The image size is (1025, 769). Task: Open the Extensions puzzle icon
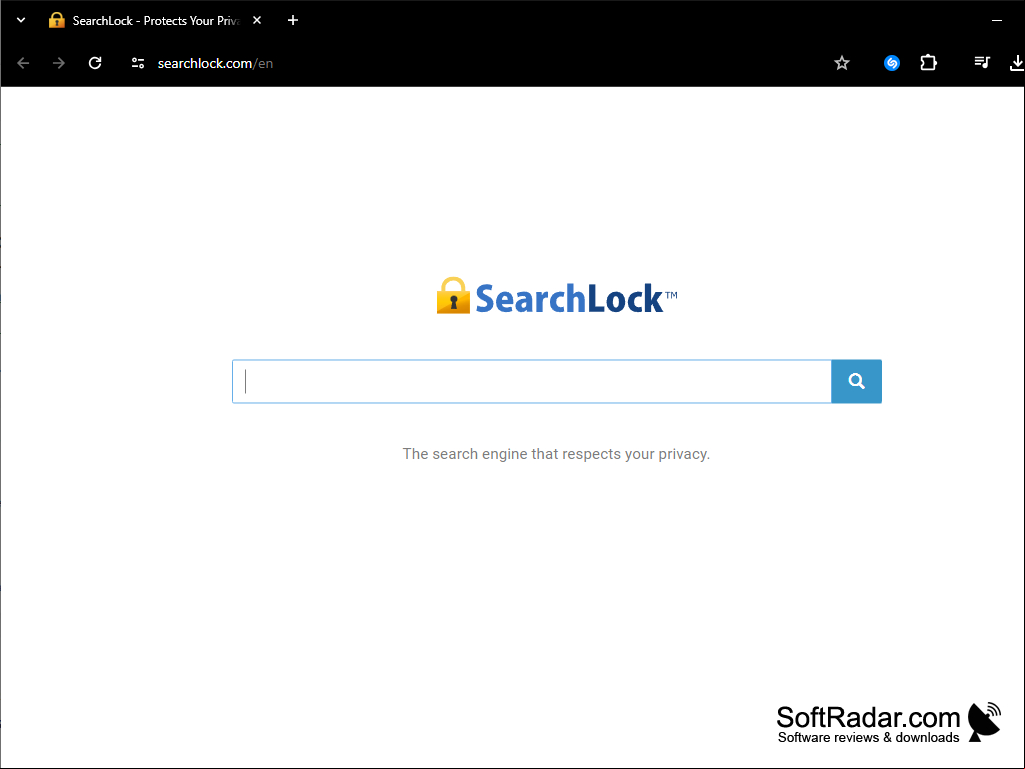click(928, 63)
